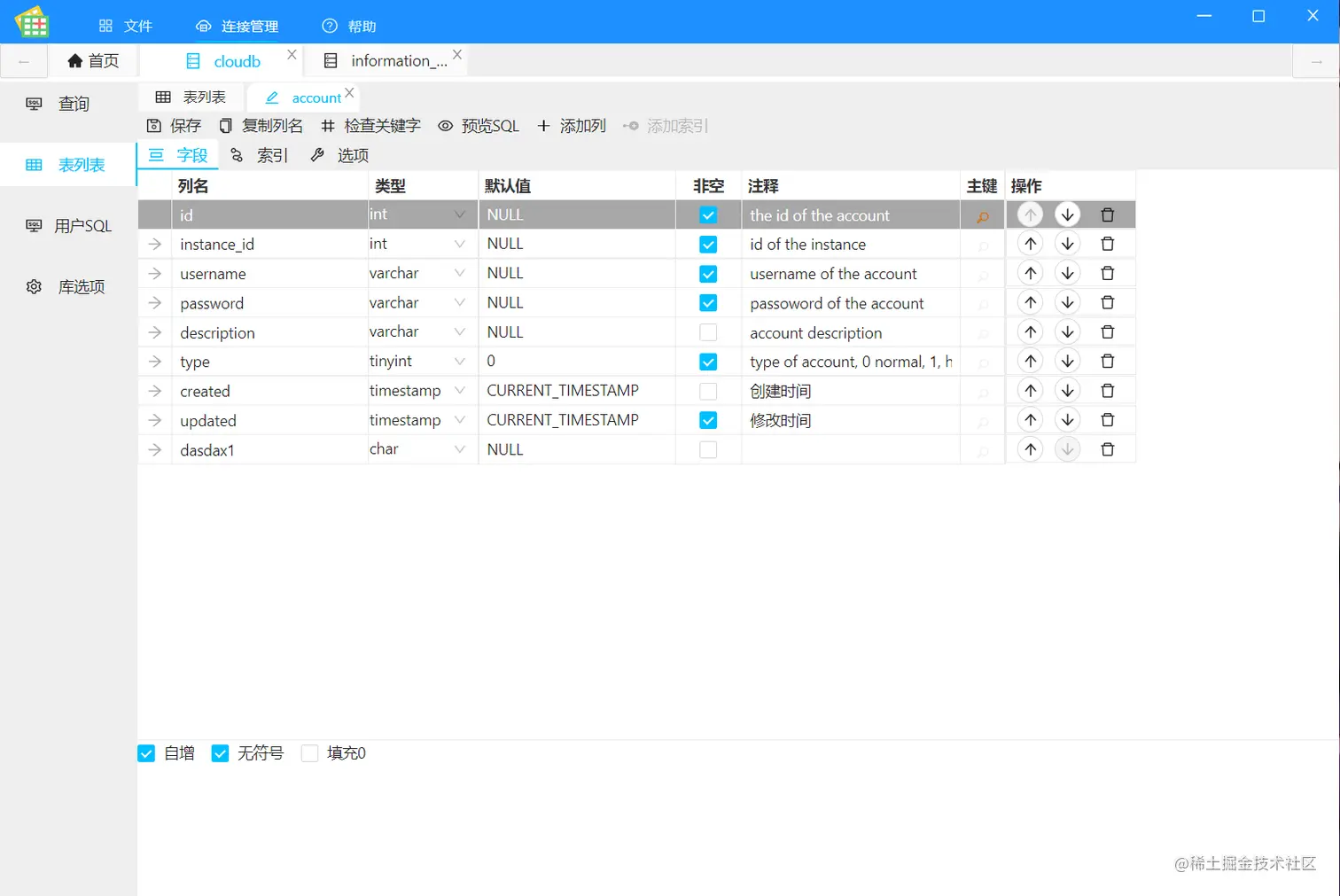Move the type column down
The width and height of the screenshot is (1340, 896).
[x=1068, y=361]
